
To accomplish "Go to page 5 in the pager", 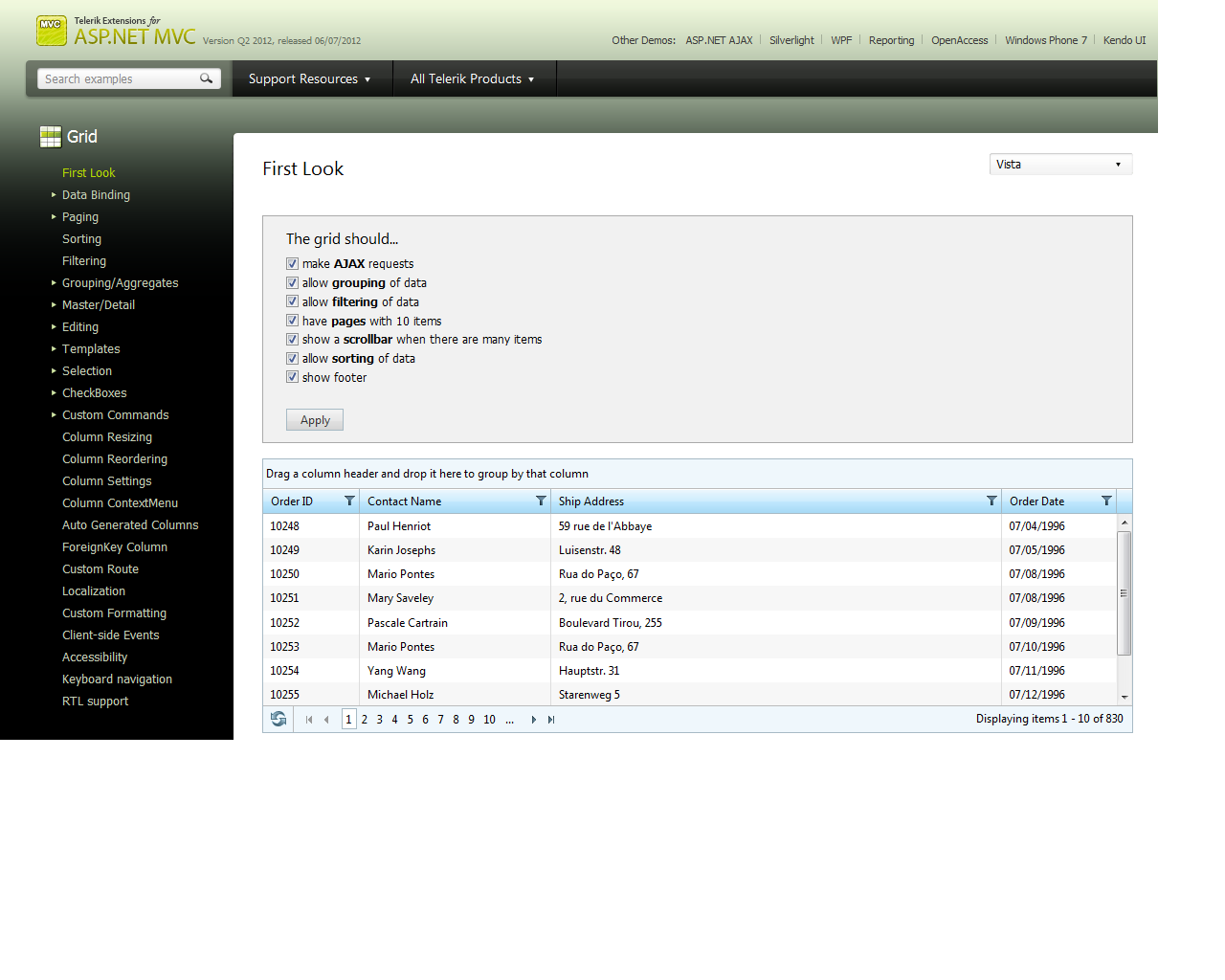I will [x=410, y=720].
